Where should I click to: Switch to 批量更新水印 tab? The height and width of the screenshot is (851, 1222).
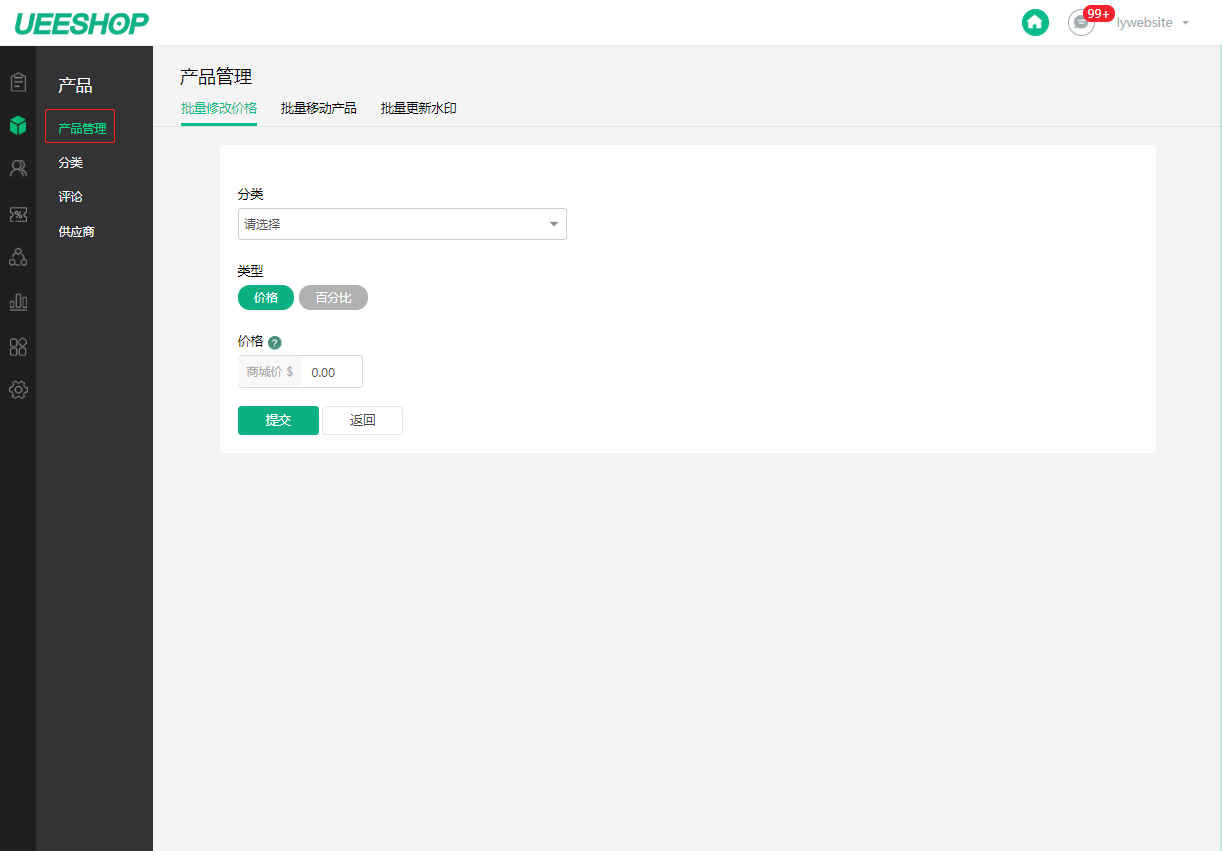(x=419, y=108)
